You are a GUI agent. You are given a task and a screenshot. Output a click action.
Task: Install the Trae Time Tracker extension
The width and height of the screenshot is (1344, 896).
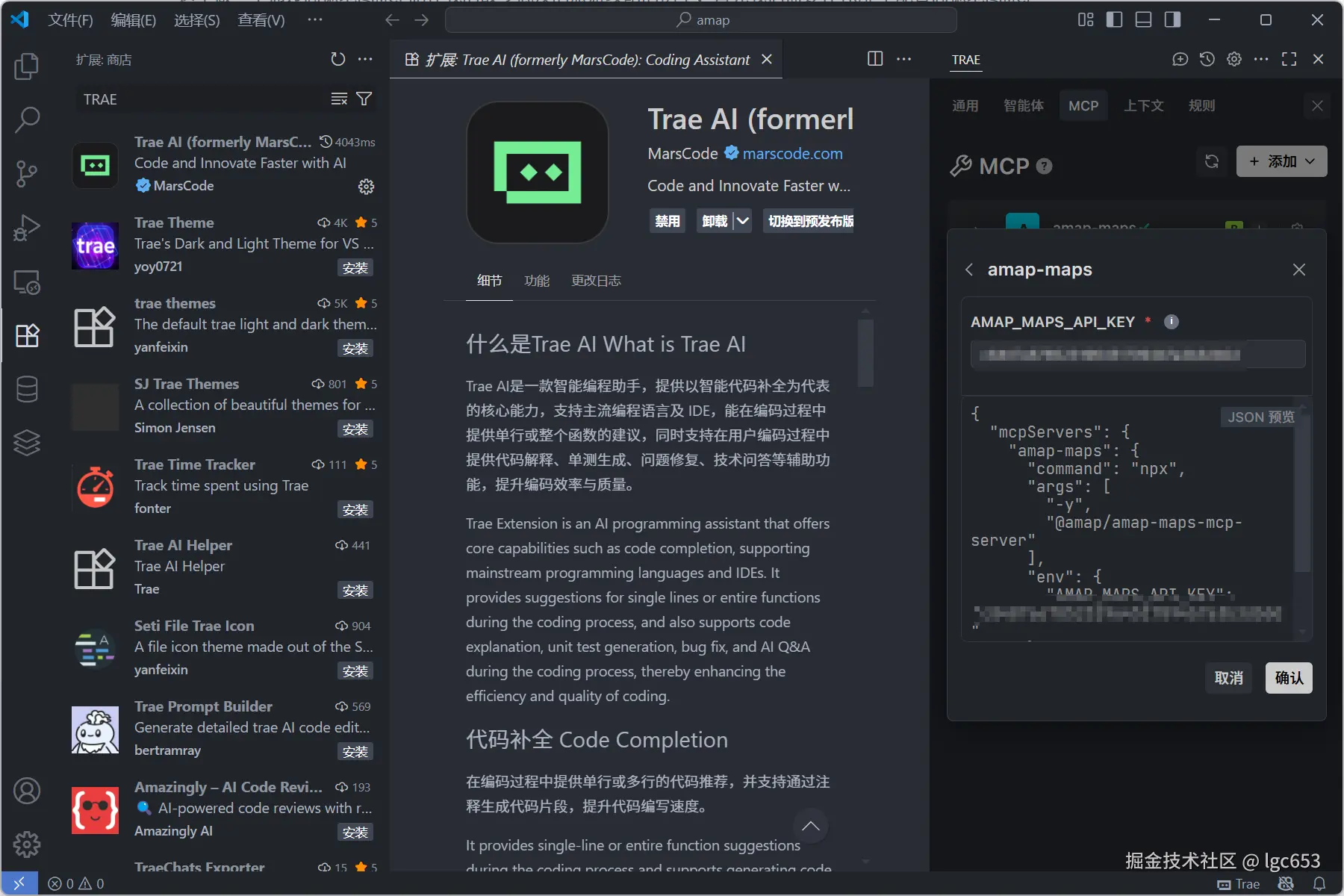tap(355, 510)
